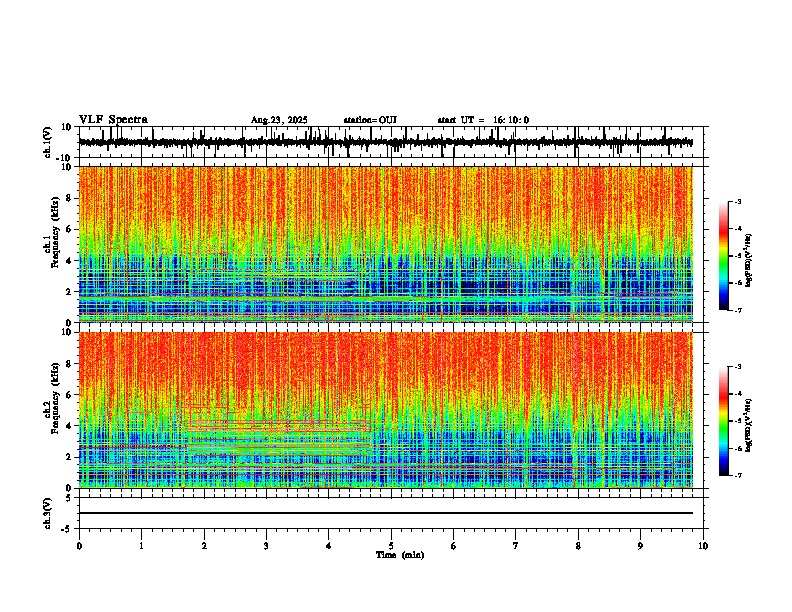Click the ch.1 voltage waveform trace
This screenshot has height=612, width=792.
385,142
